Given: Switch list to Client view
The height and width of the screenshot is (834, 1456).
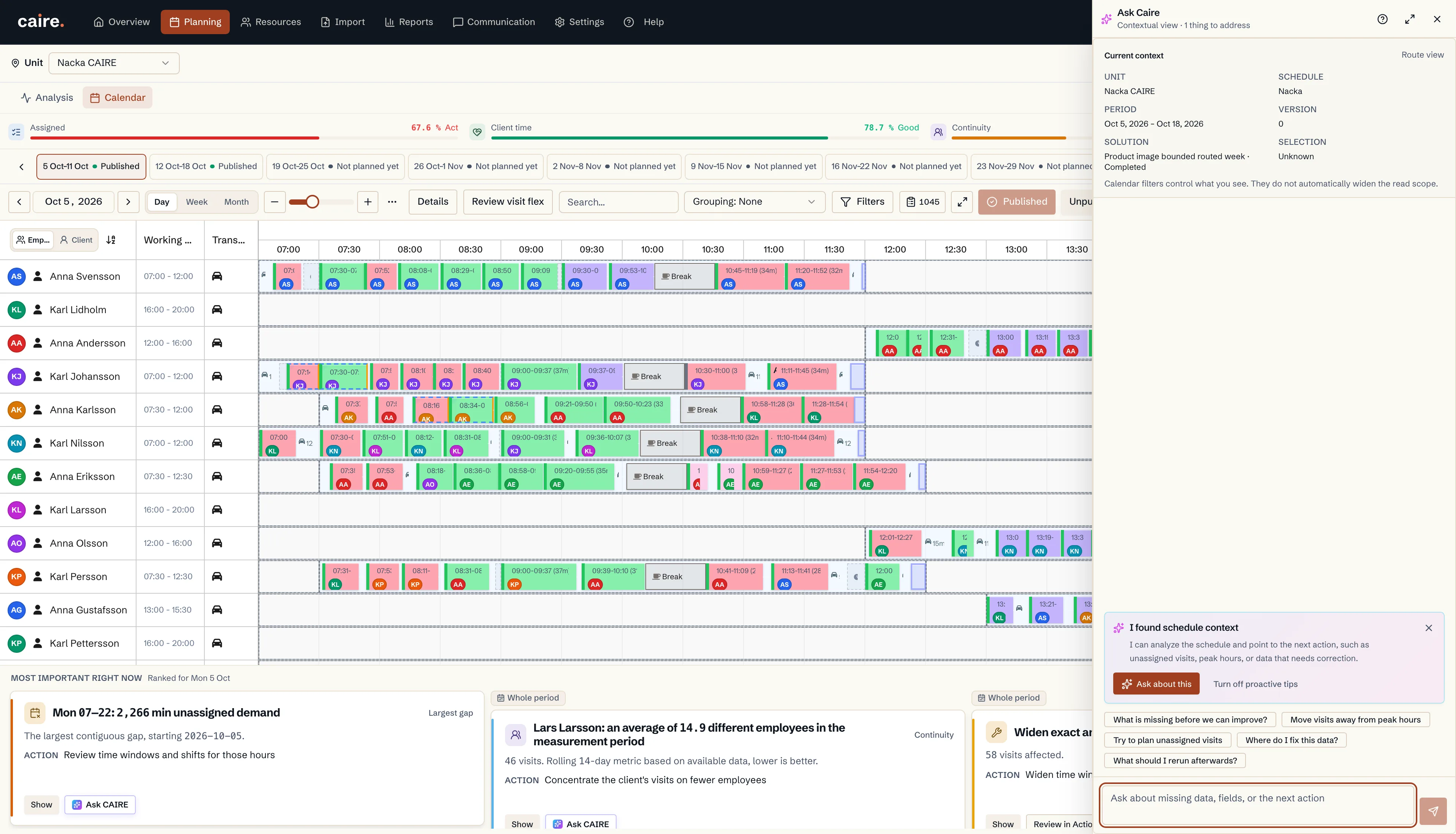Looking at the screenshot, I should click(76, 240).
